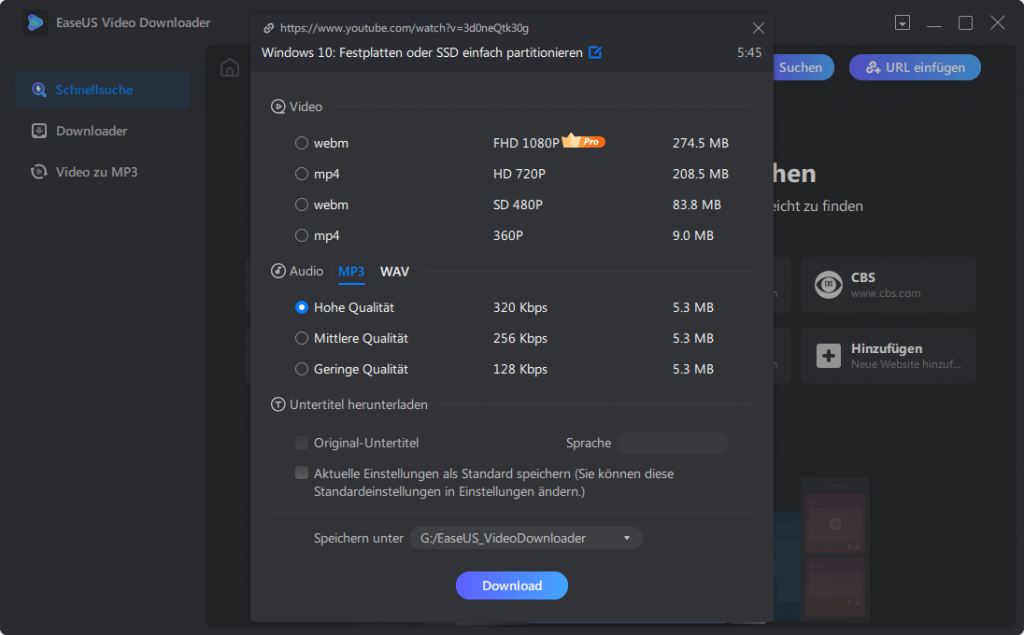Open the Speichern unter folder dropdown
1024x635 pixels.
[x=626, y=537]
